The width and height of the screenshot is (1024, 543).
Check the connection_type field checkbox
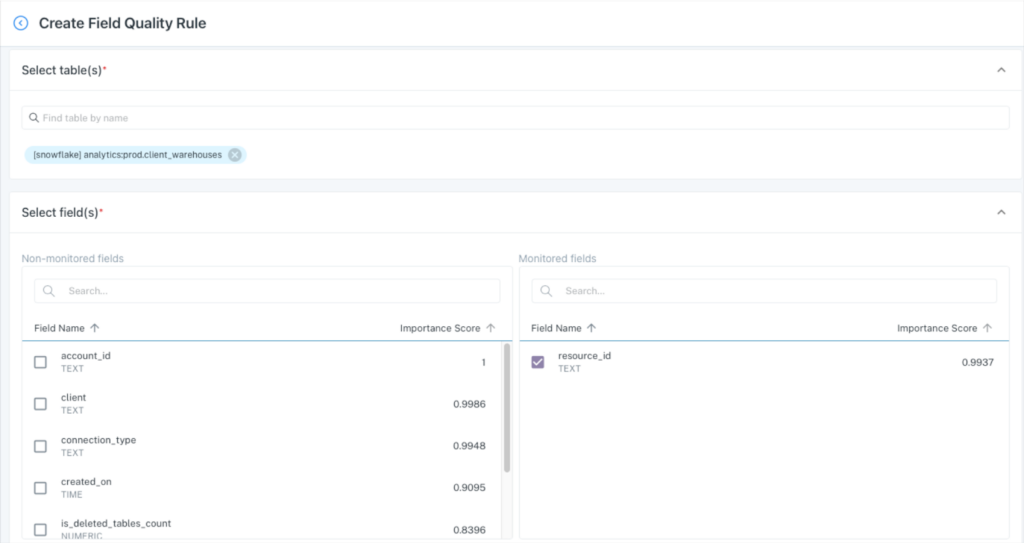[x=40, y=446]
